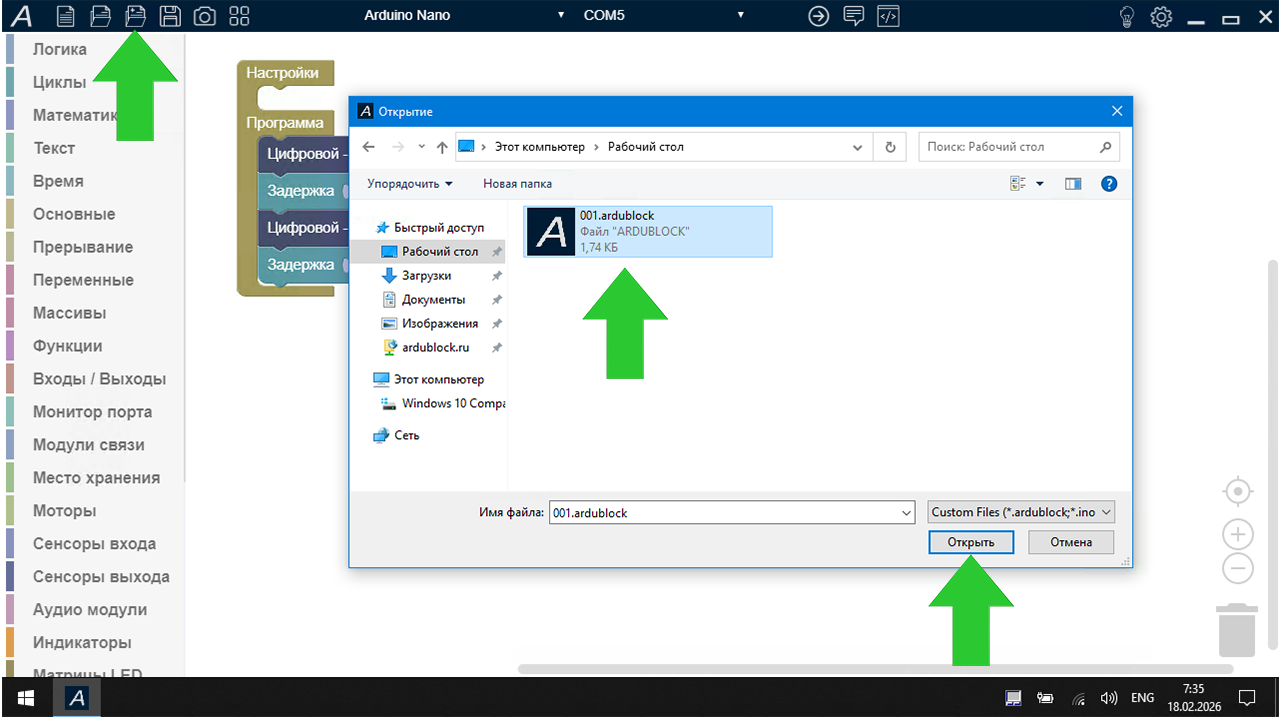
Task: Select Загрузки in the navigation pane
Action: tap(426, 276)
